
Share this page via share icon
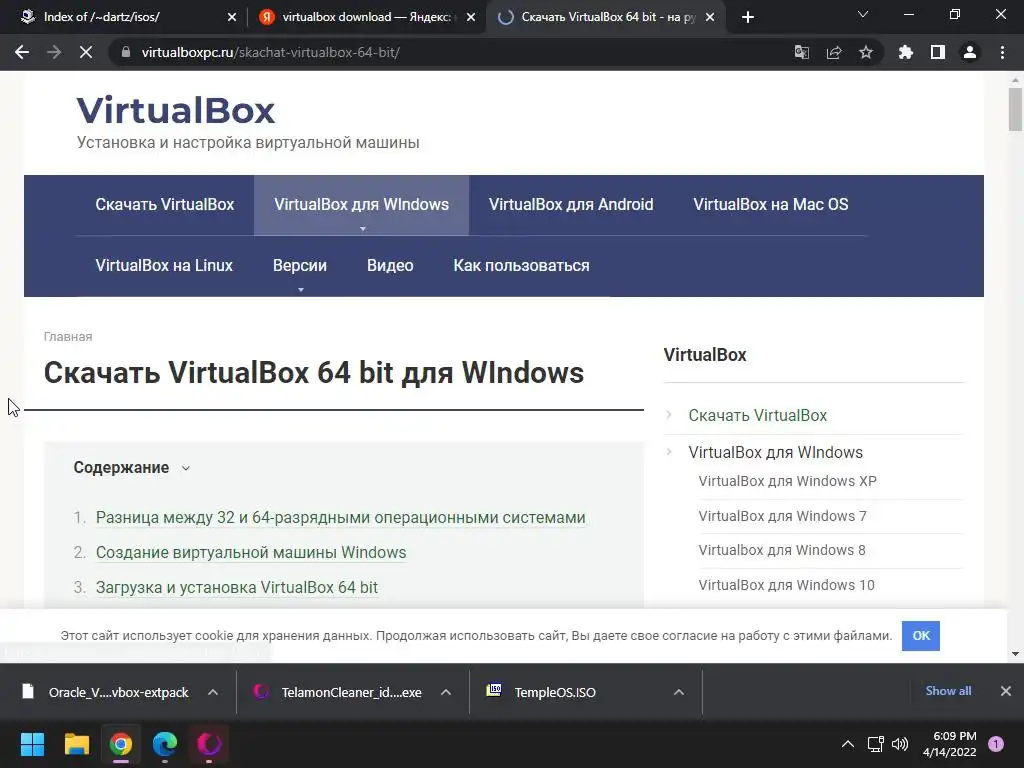click(834, 52)
